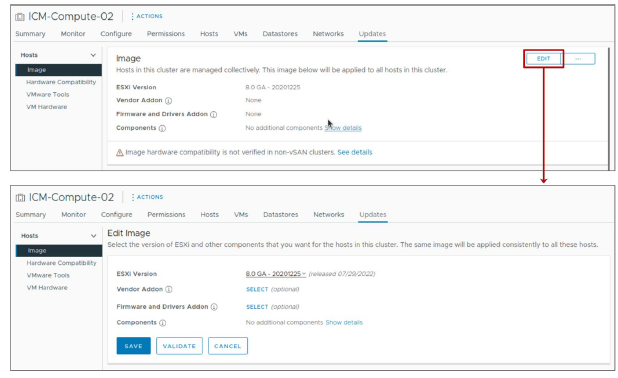The height and width of the screenshot is (378, 618).
Task: Click the Vendor Addon info icon in upper panel
Action: (168, 101)
